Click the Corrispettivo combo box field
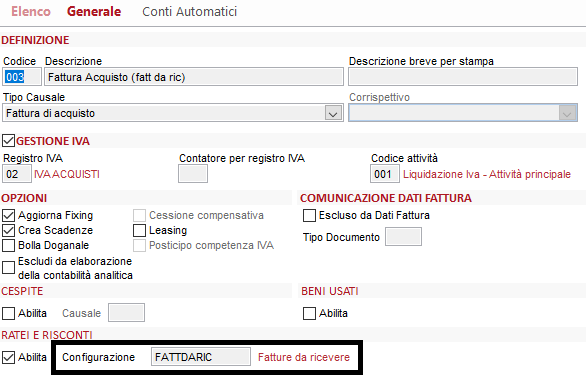Screen dimensions: 586x378 click(463, 113)
